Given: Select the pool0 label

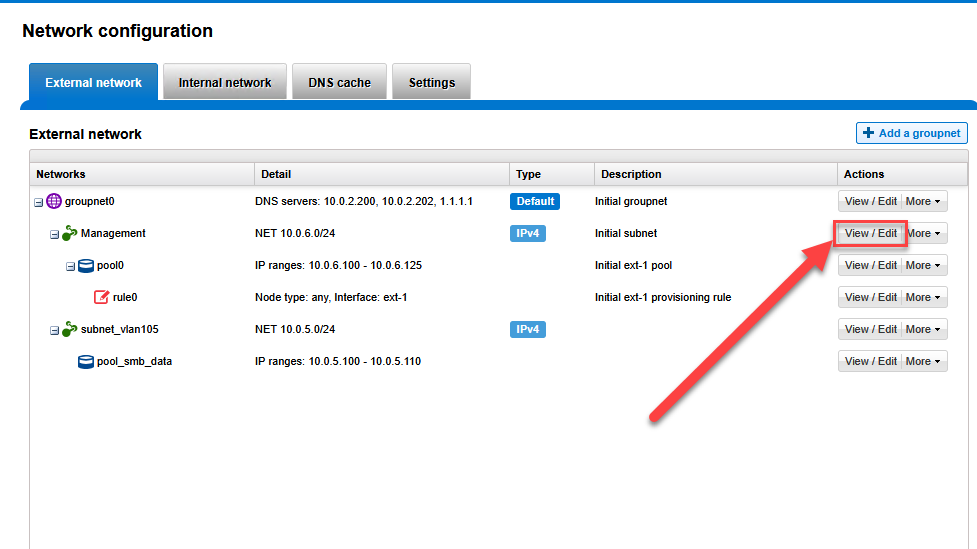Looking at the screenshot, I should pos(110,265).
